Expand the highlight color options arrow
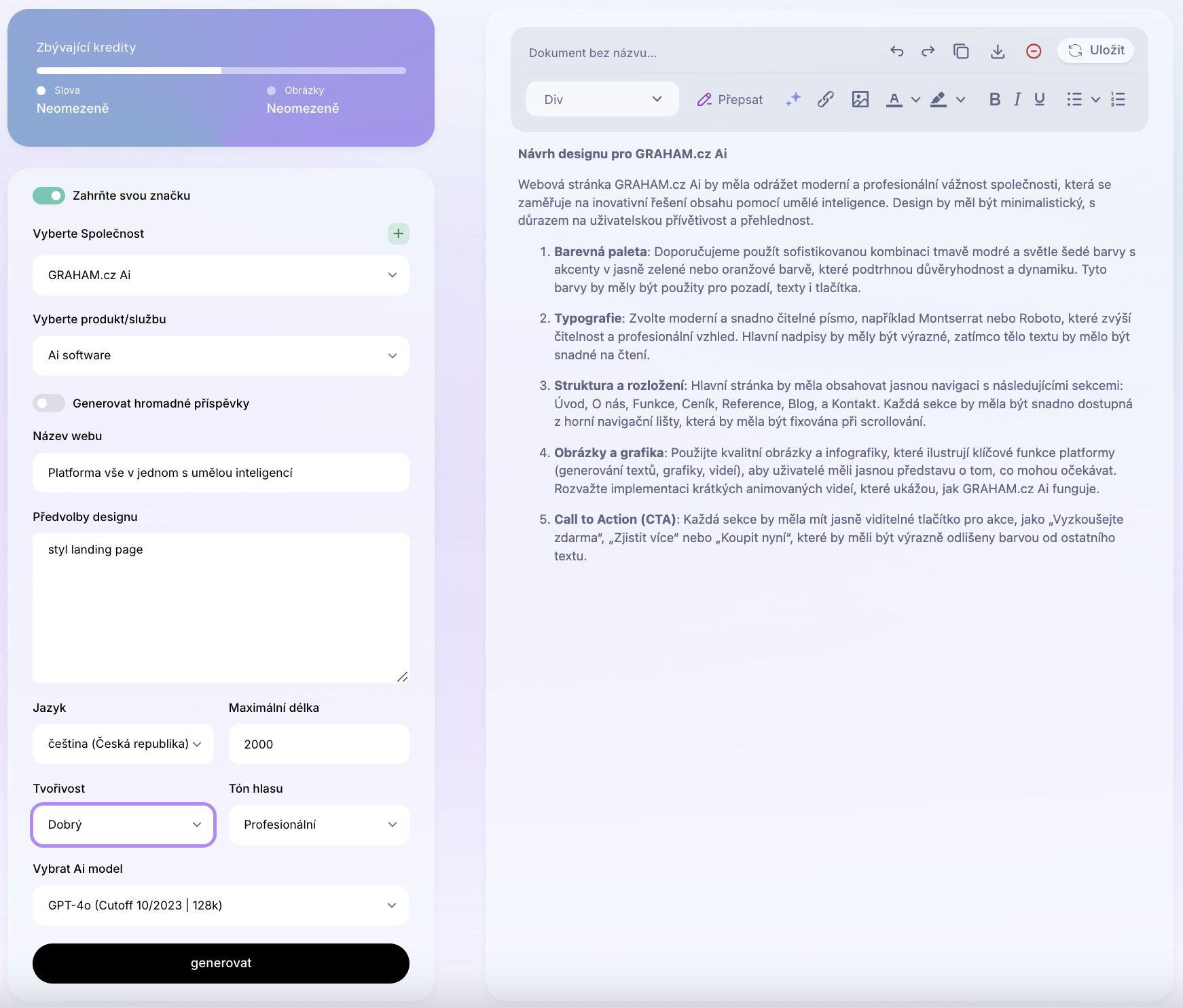The width and height of the screenshot is (1183, 1008). tap(960, 100)
